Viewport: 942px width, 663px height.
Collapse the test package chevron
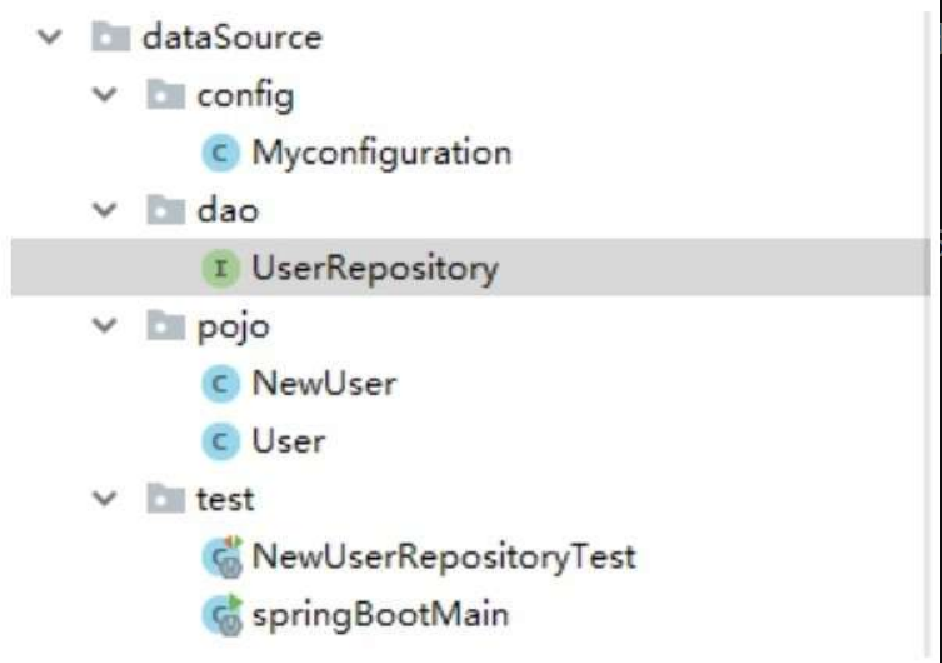pos(105,498)
